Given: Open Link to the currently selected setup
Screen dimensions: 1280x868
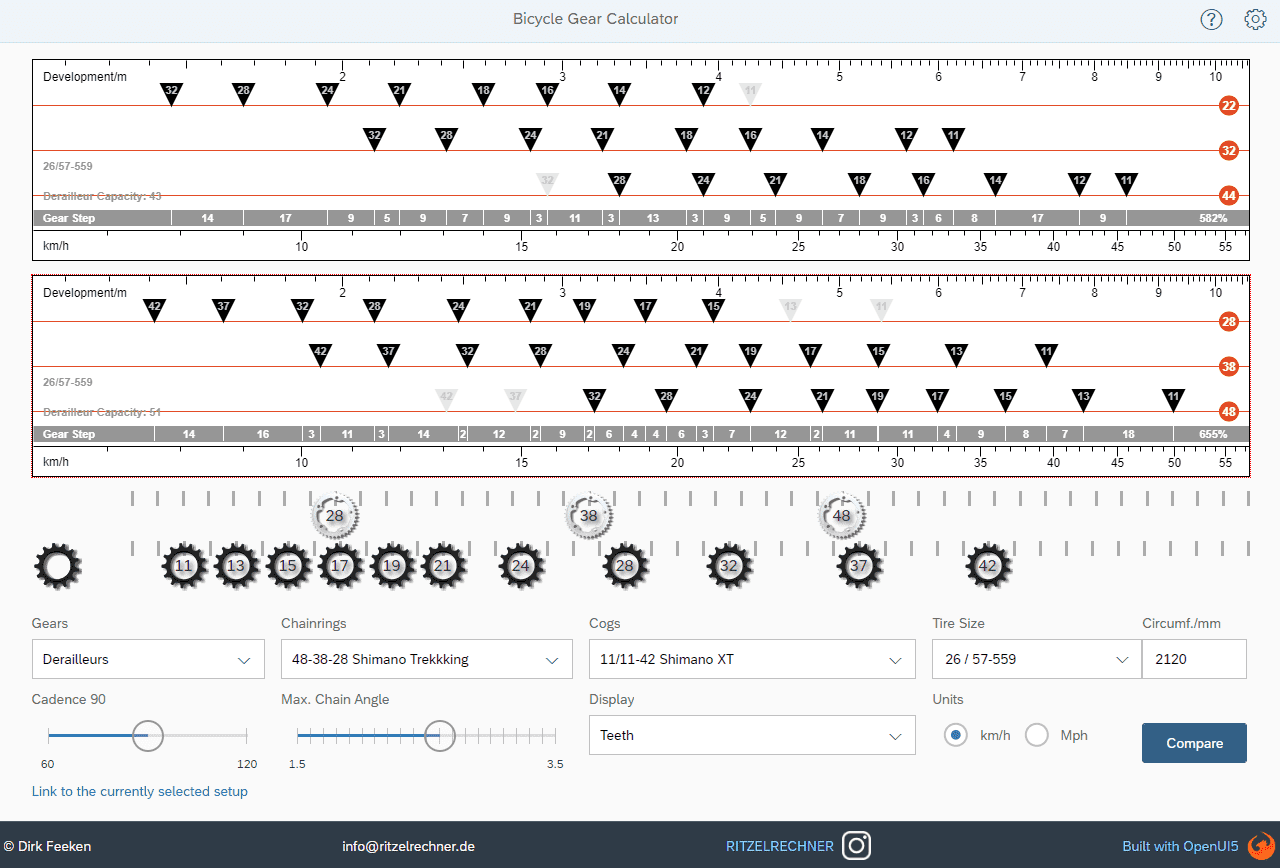Looking at the screenshot, I should [x=140, y=791].
